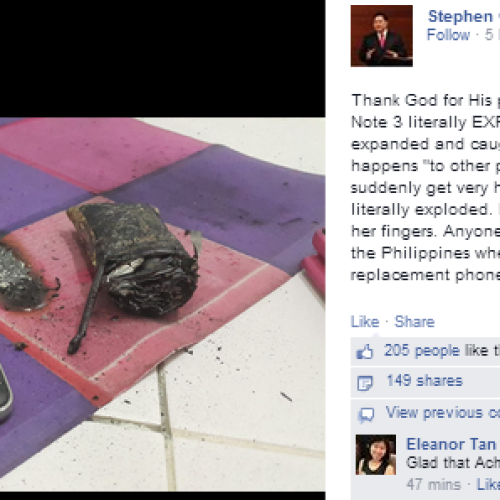Click the thumbs-up likes icon
Image resolution: width=500 pixels, height=500 pixels.
(364, 351)
